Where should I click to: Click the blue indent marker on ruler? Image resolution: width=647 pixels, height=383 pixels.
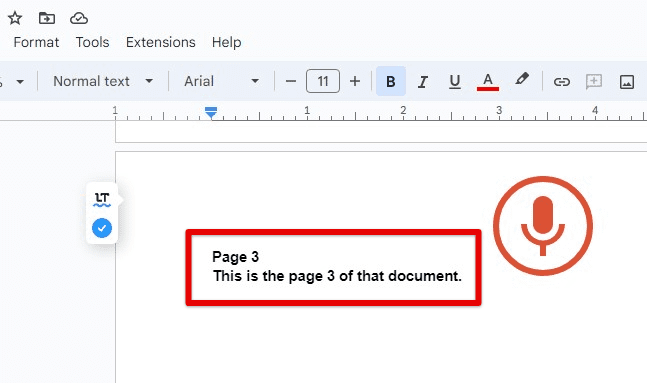pyautogui.click(x=211, y=112)
